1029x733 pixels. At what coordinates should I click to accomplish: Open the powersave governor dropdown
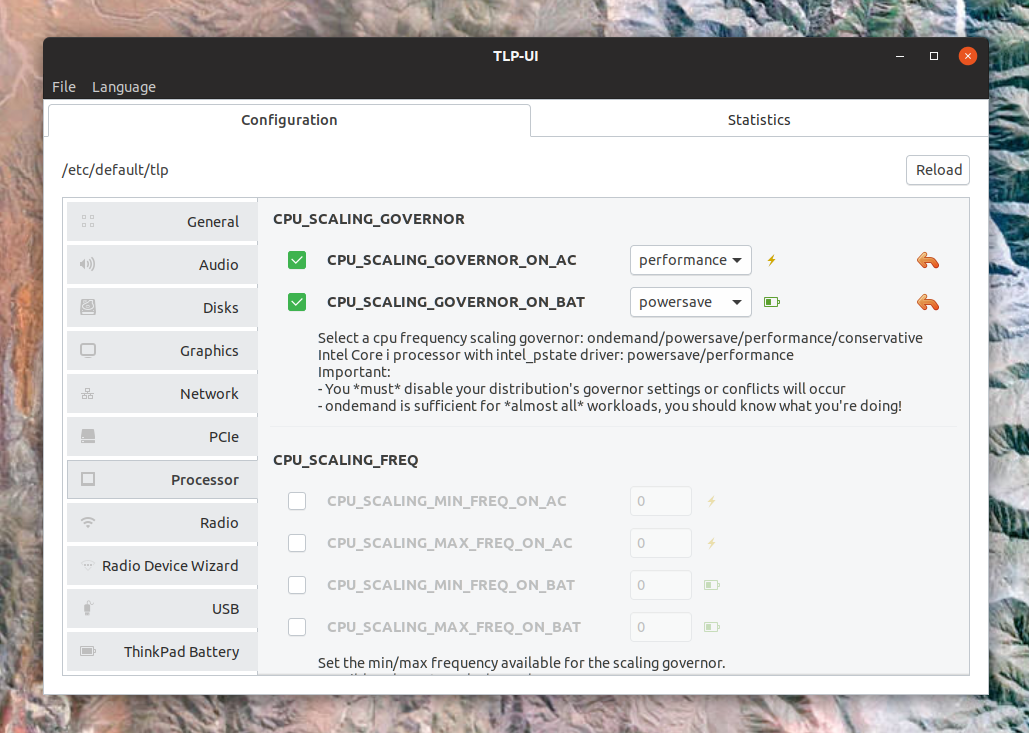pyautogui.click(x=690, y=302)
